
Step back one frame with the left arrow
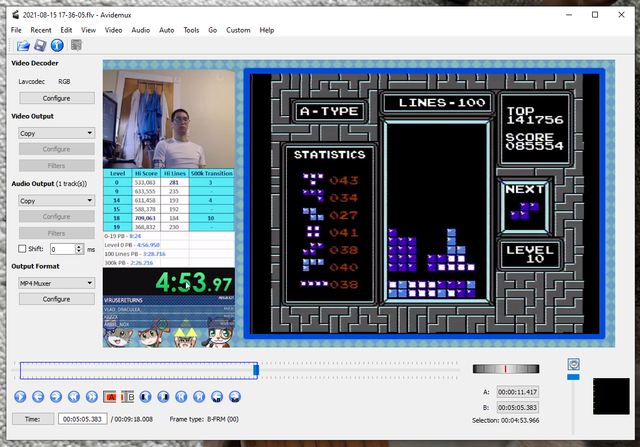tap(38, 396)
